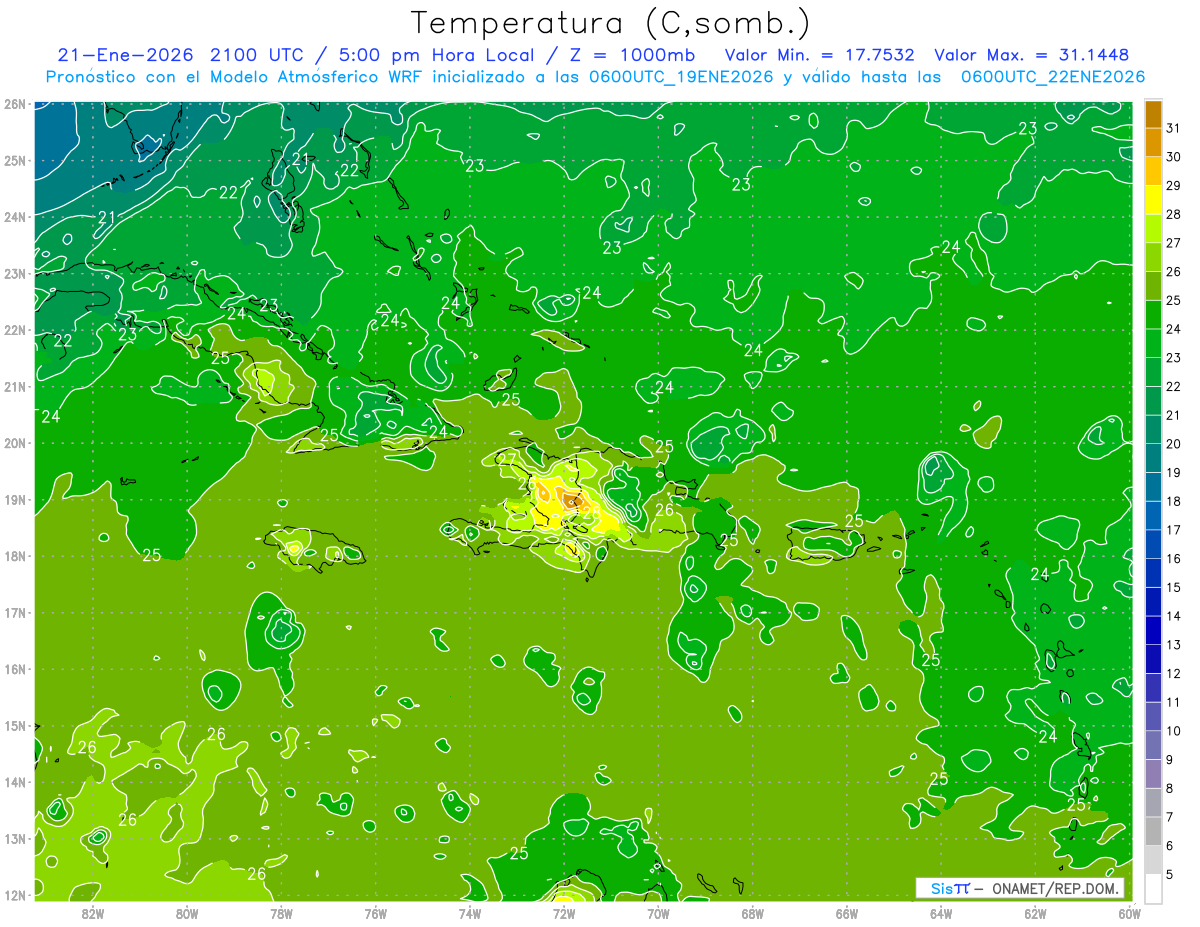Image resolution: width=1200 pixels, height=927 pixels.
Task: Click the '64W' longitude axis label
Action: (941, 912)
